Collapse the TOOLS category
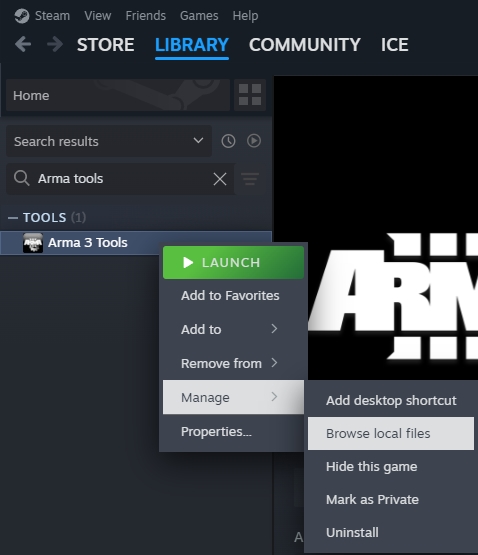This screenshot has width=478, height=555. pyautogui.click(x=13, y=218)
